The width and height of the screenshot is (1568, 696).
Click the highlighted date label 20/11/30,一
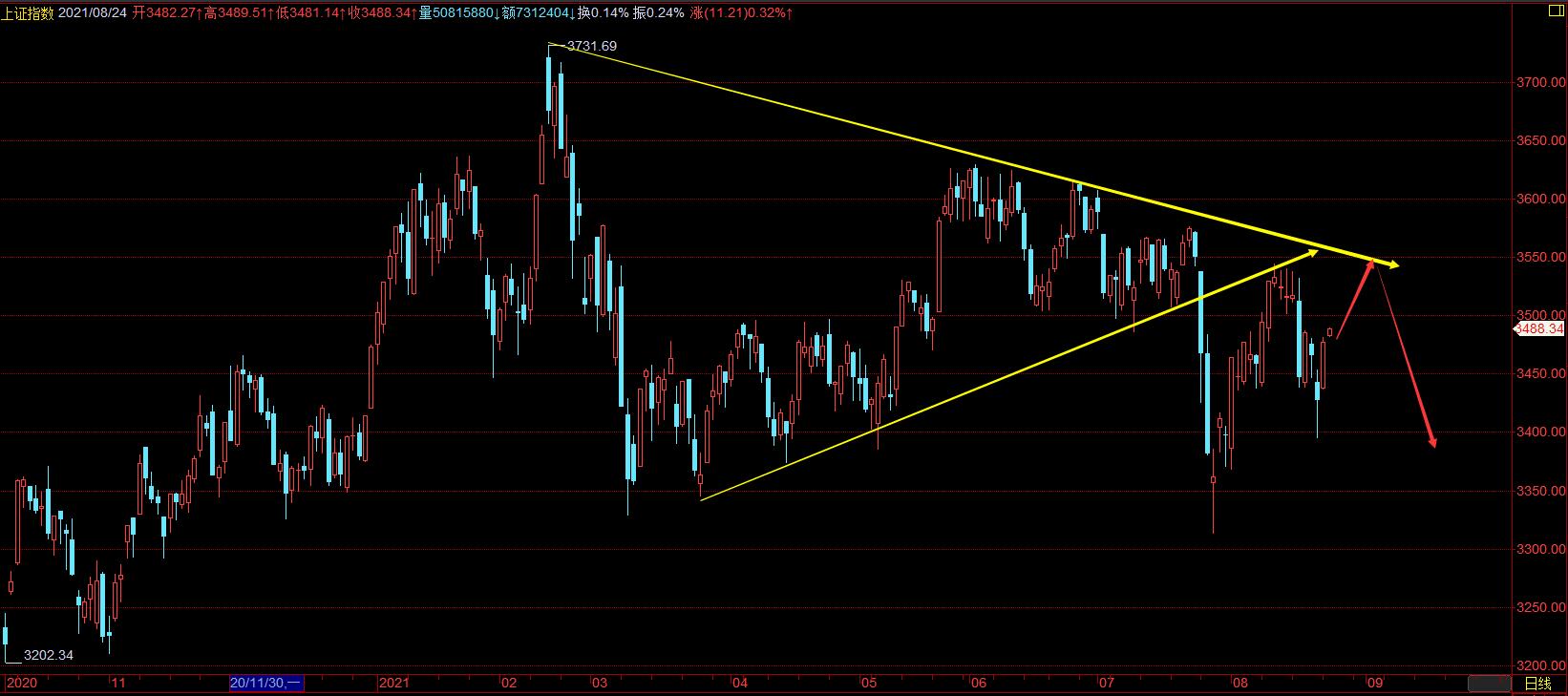(x=266, y=683)
